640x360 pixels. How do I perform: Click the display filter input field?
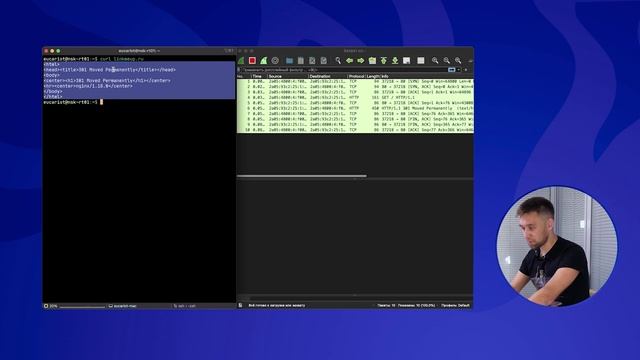coord(345,70)
